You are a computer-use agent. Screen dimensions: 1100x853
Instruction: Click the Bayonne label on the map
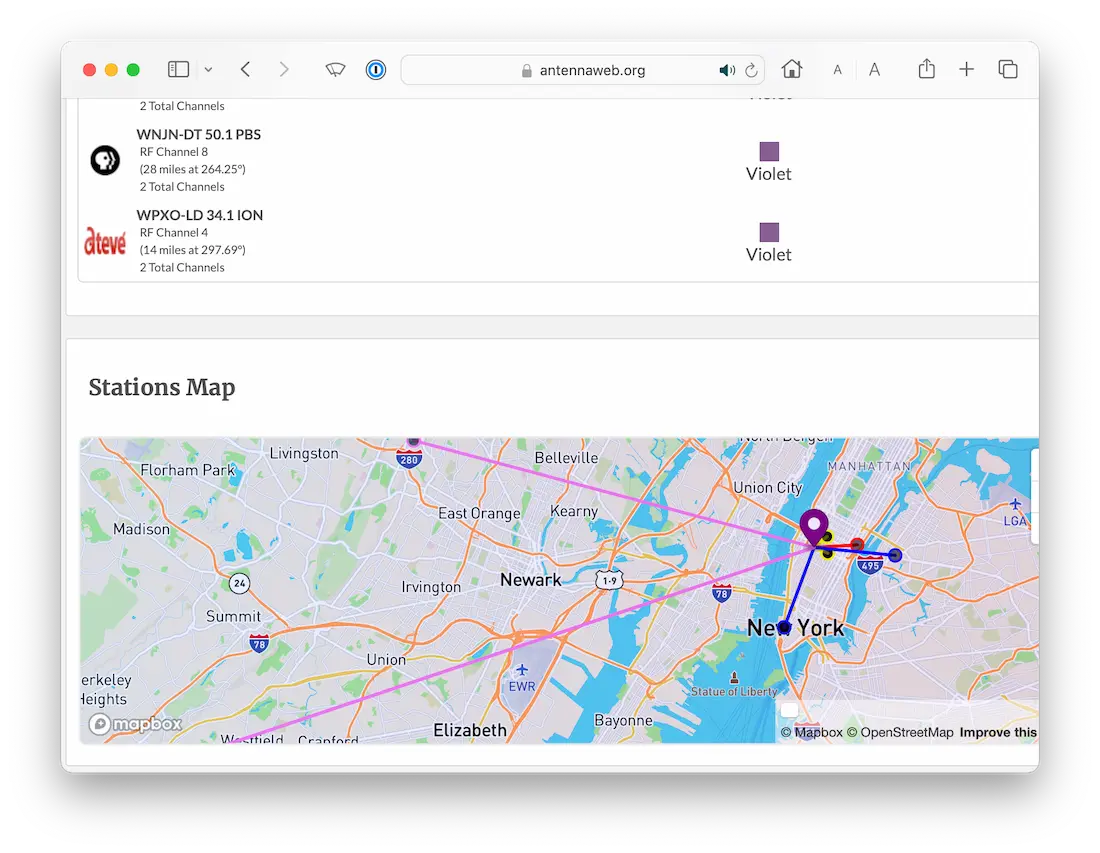point(624,720)
